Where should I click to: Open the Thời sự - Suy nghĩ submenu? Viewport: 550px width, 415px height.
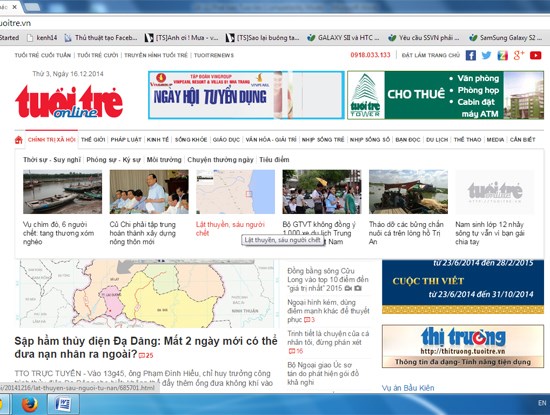click(52, 160)
